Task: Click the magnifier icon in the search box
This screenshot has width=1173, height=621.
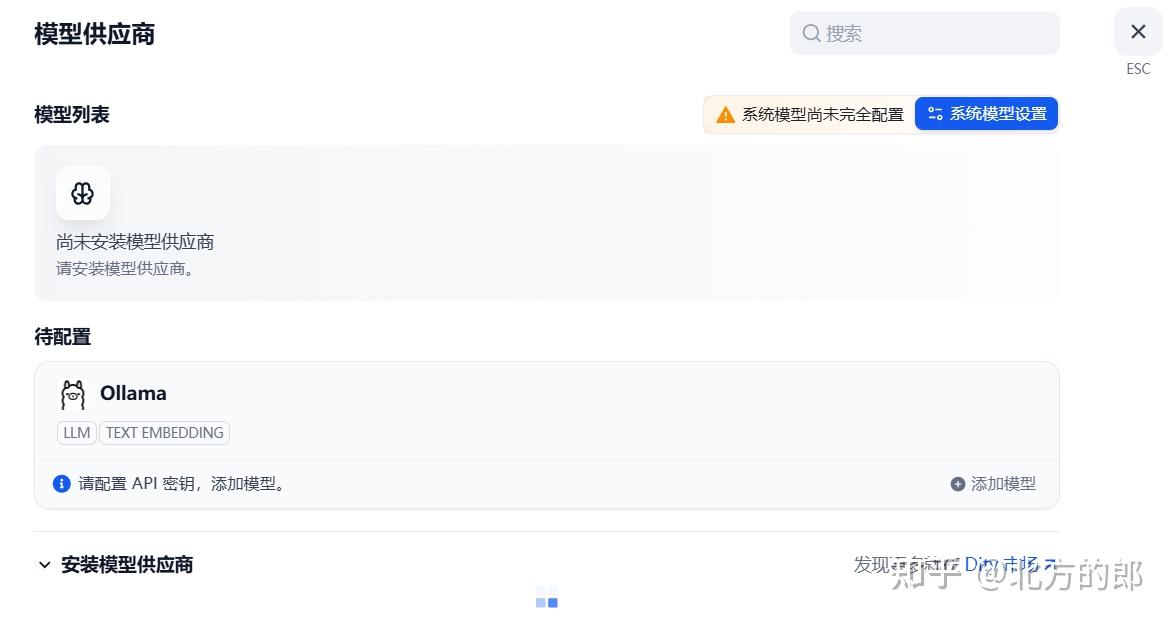Action: pyautogui.click(x=810, y=33)
